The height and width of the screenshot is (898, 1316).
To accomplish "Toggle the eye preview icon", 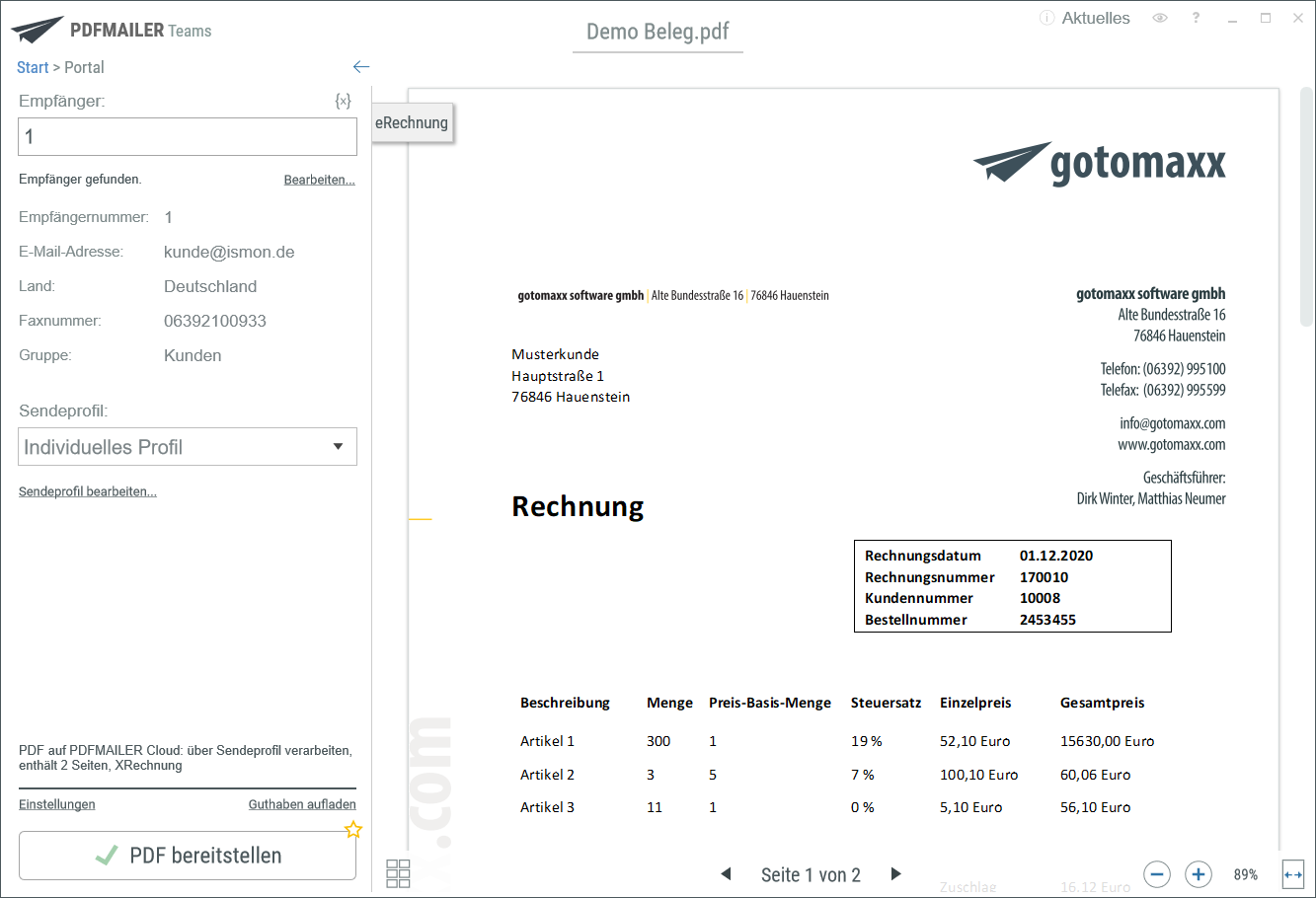I will [x=1160, y=18].
